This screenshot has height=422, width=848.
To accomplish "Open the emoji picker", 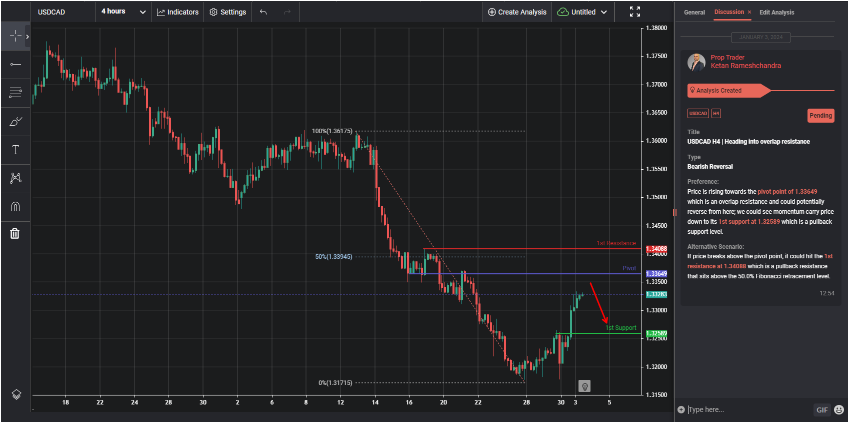I will coord(838,410).
